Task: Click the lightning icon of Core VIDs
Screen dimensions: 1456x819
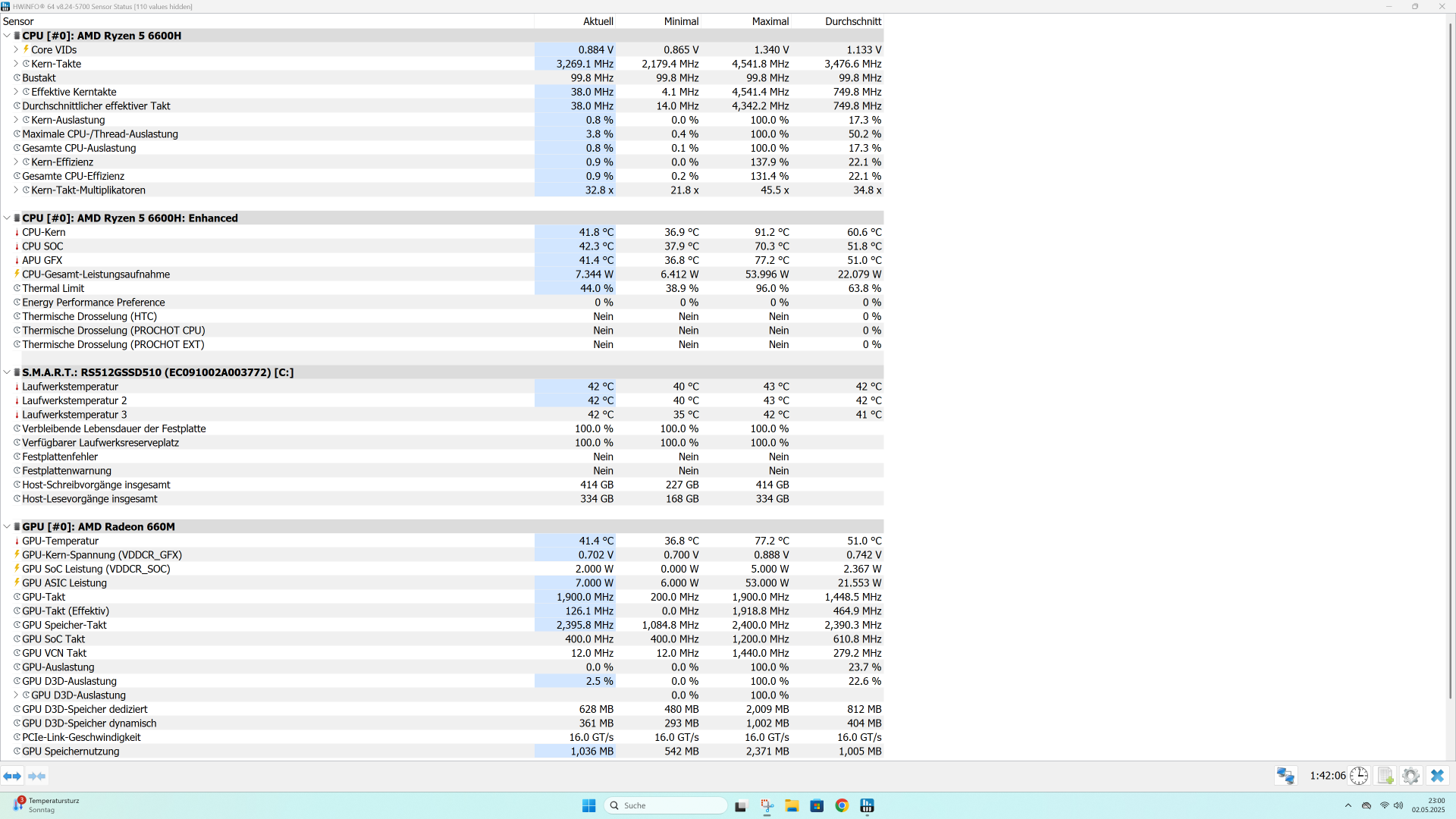Action: [x=26, y=49]
